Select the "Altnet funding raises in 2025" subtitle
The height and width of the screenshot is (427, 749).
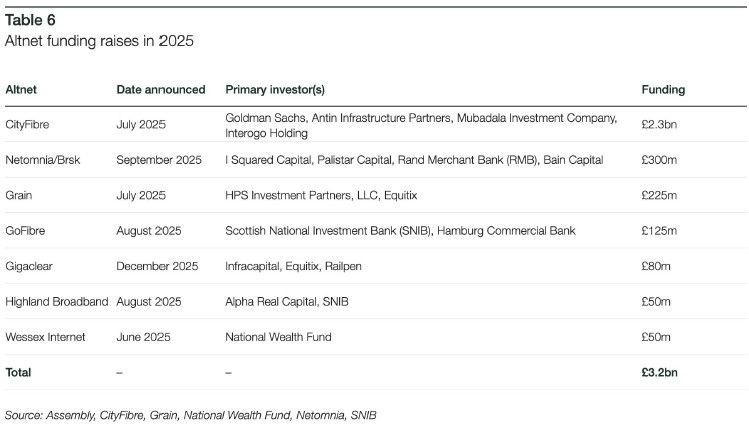(x=98, y=42)
